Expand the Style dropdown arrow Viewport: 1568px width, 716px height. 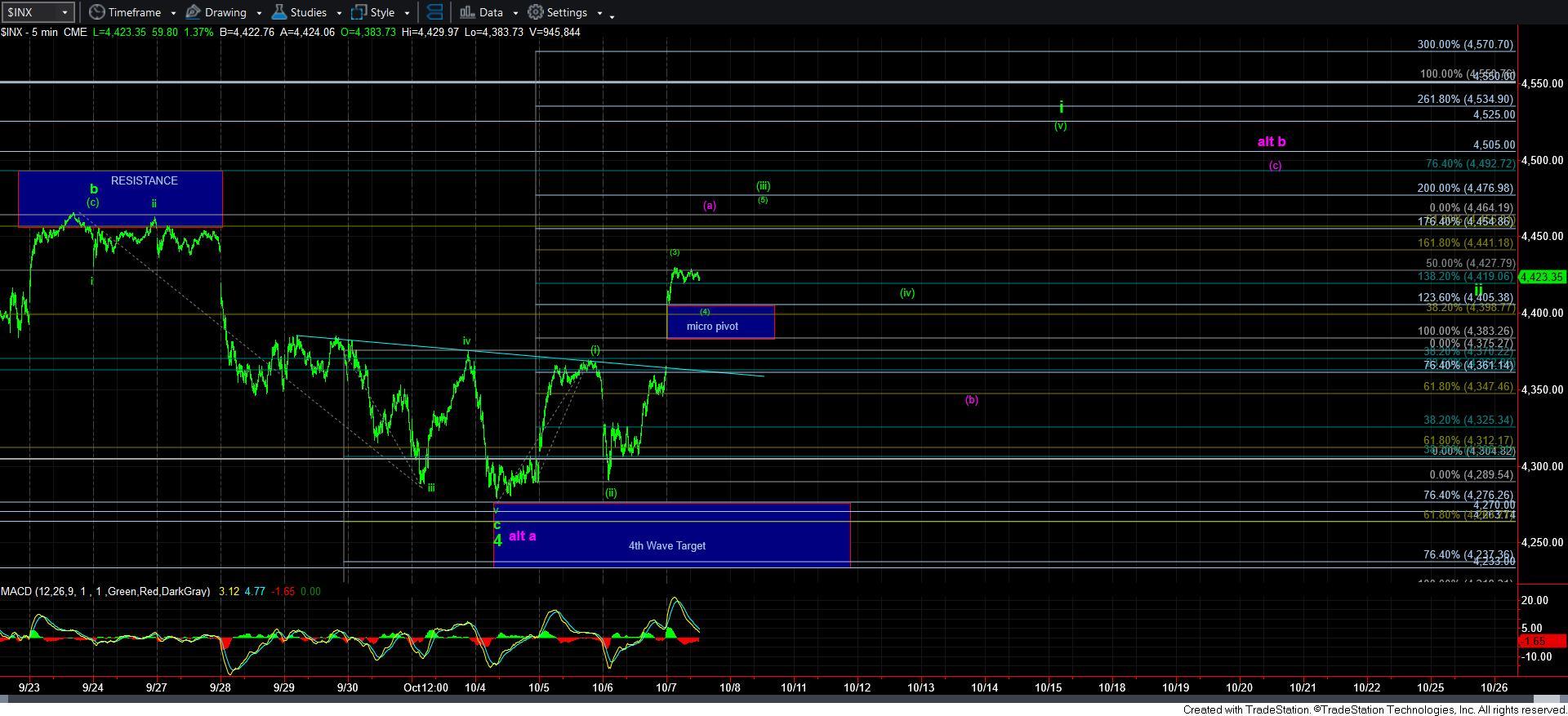407,13
